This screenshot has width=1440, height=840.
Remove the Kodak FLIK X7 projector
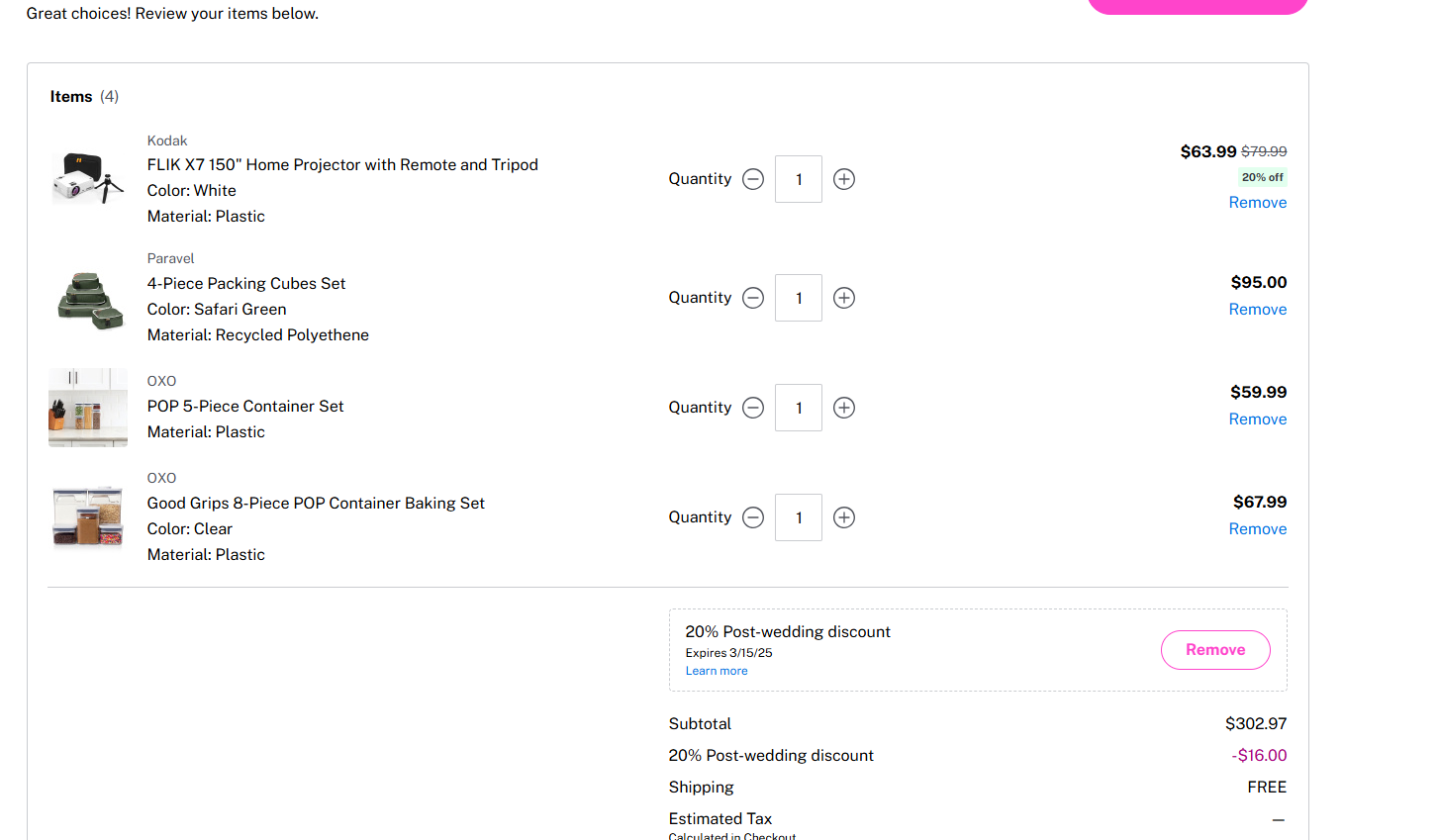point(1258,202)
